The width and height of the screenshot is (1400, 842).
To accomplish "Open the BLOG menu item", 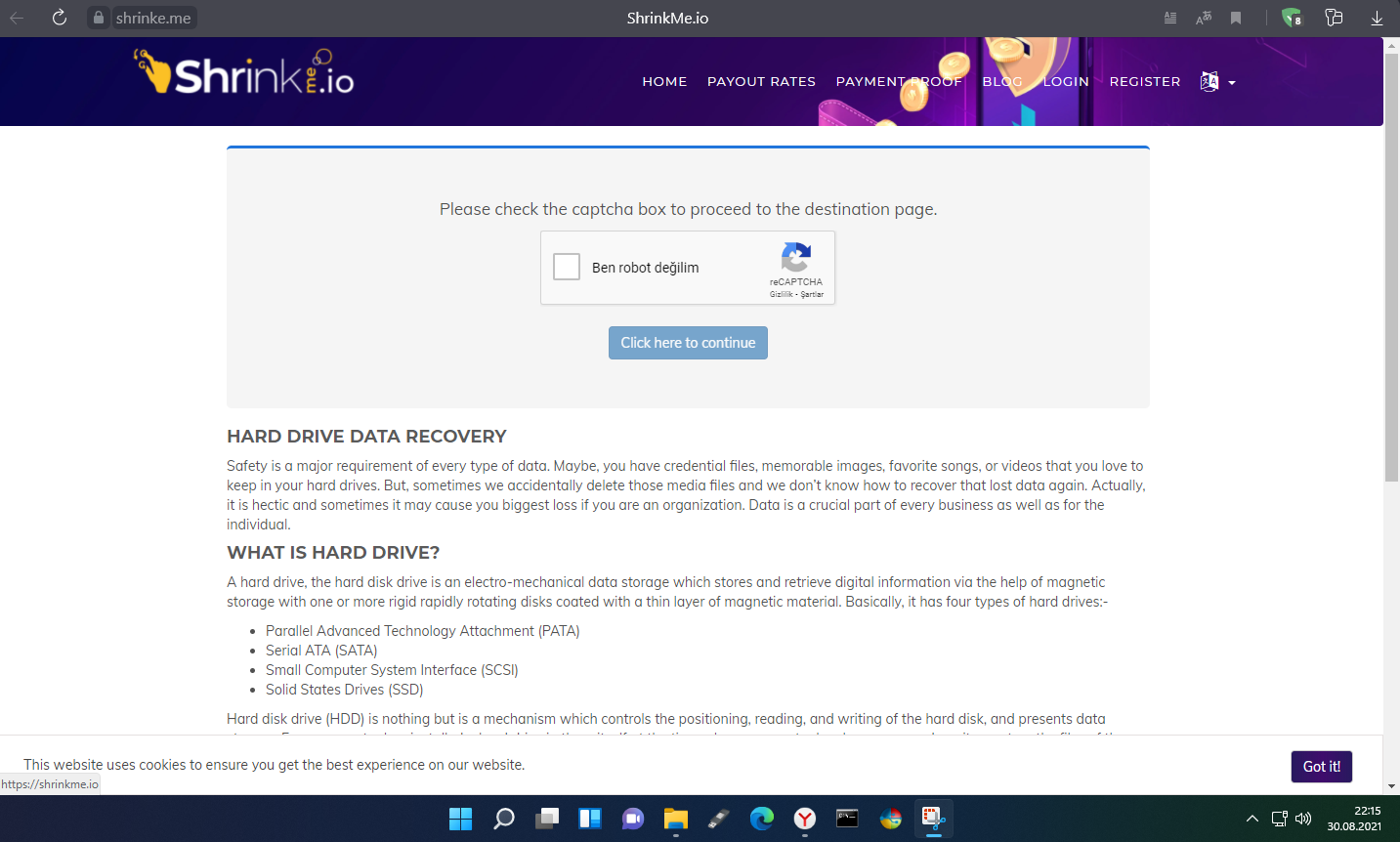I will pos(1002,81).
